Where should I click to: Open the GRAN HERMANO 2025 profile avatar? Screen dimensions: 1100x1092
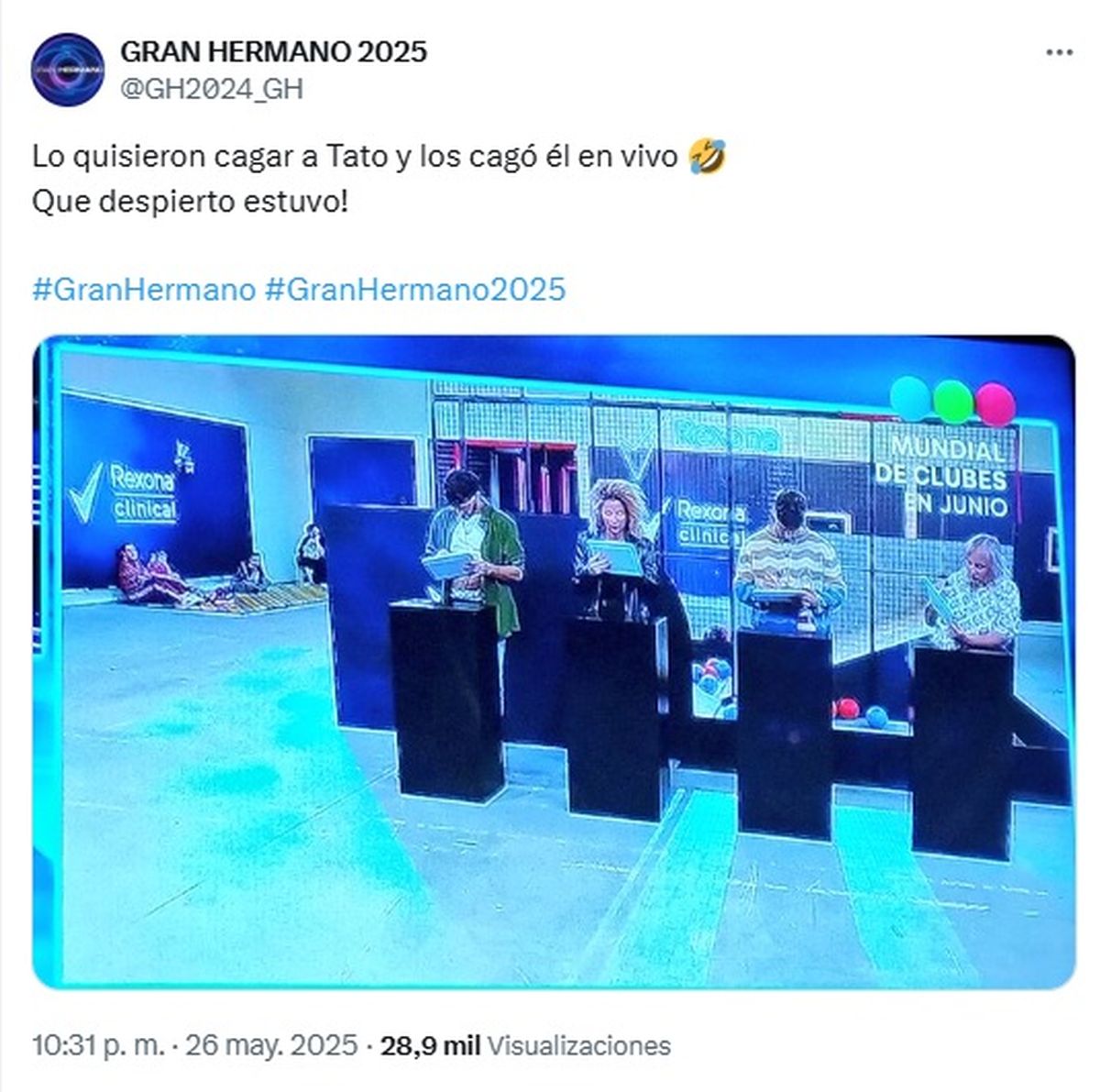click(x=67, y=69)
